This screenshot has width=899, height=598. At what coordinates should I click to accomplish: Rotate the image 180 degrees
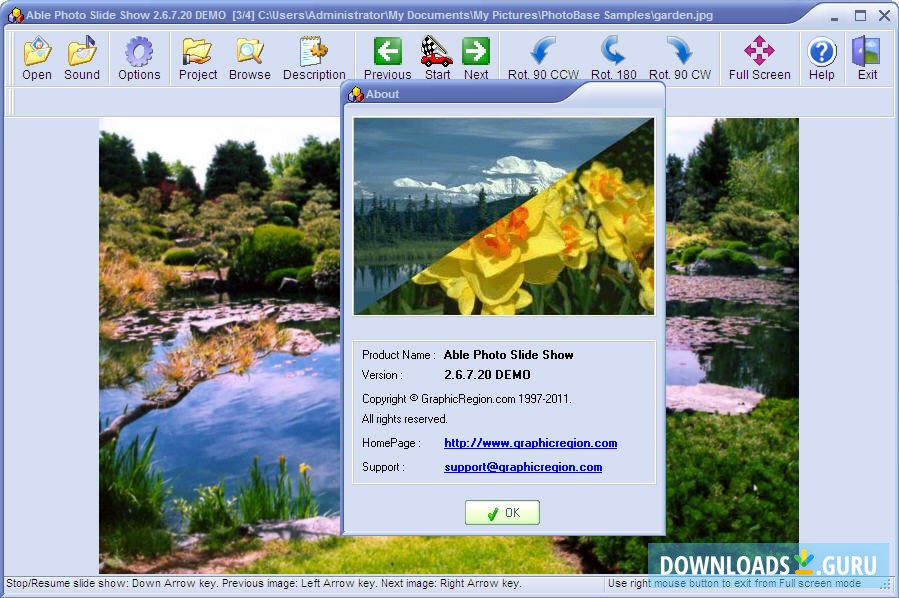pyautogui.click(x=613, y=58)
